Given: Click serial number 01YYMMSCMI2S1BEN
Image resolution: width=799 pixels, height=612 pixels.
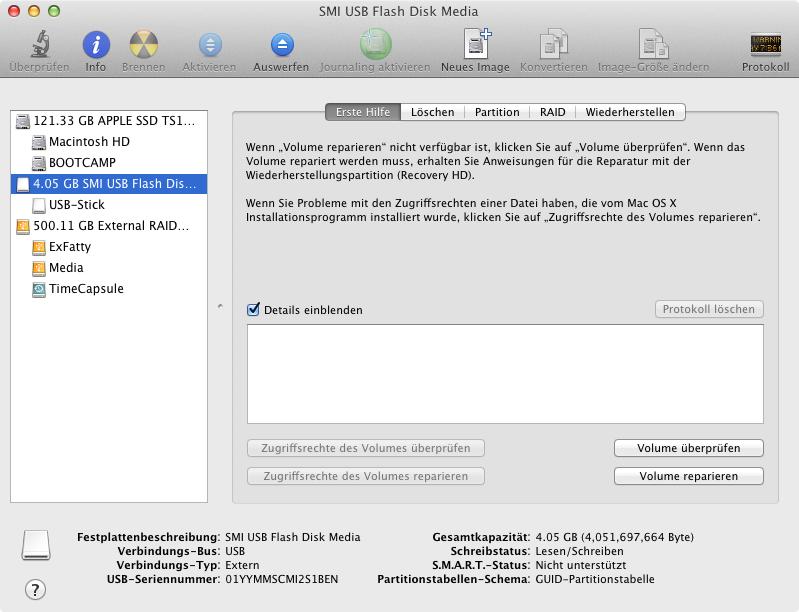Looking at the screenshot, I should [281, 579].
